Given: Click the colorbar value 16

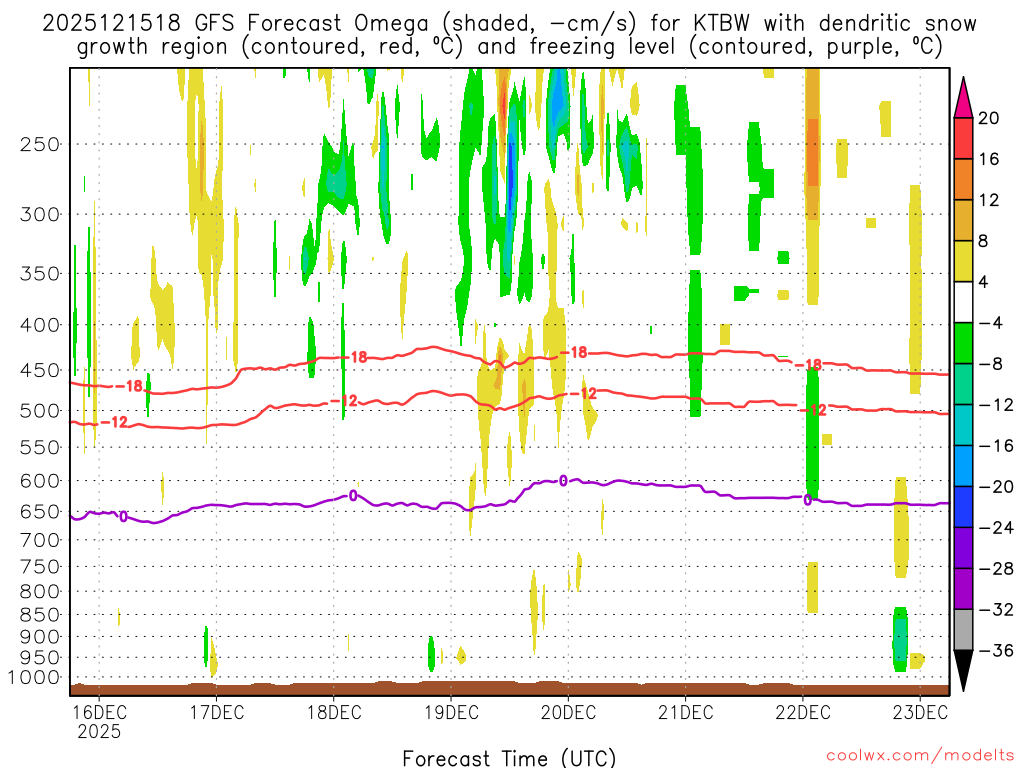Looking at the screenshot, I should 989,159.
